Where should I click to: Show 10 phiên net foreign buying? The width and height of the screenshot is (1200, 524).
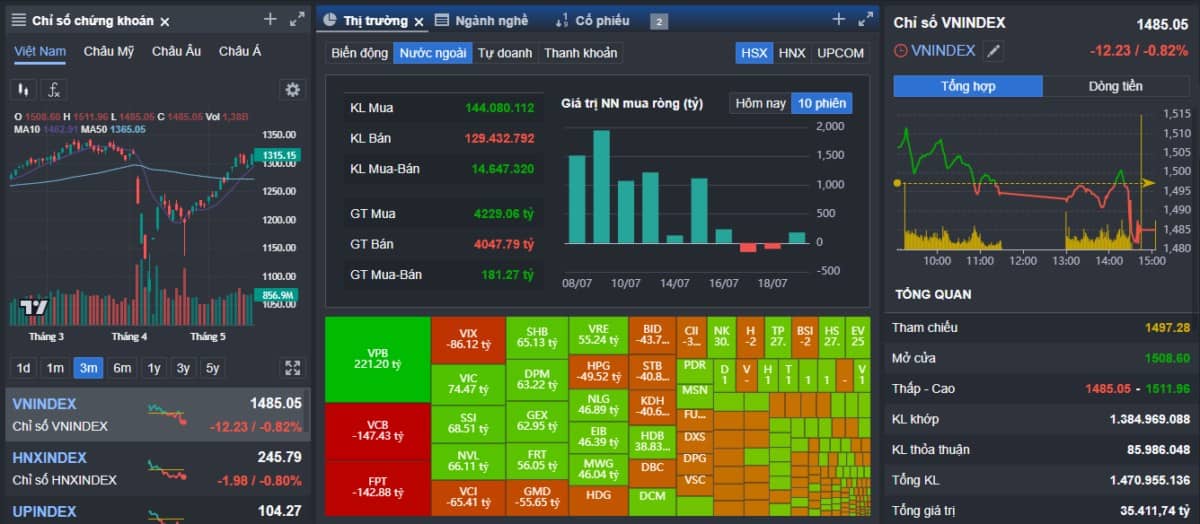pyautogui.click(x=821, y=103)
